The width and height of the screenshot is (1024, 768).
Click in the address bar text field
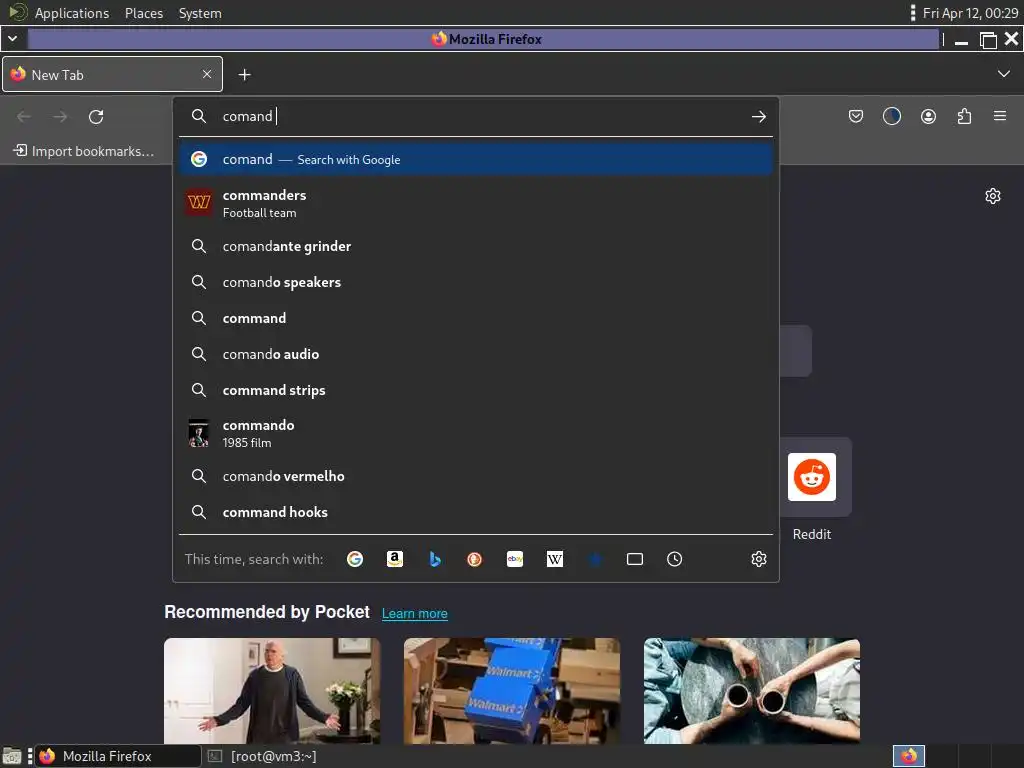(x=483, y=116)
